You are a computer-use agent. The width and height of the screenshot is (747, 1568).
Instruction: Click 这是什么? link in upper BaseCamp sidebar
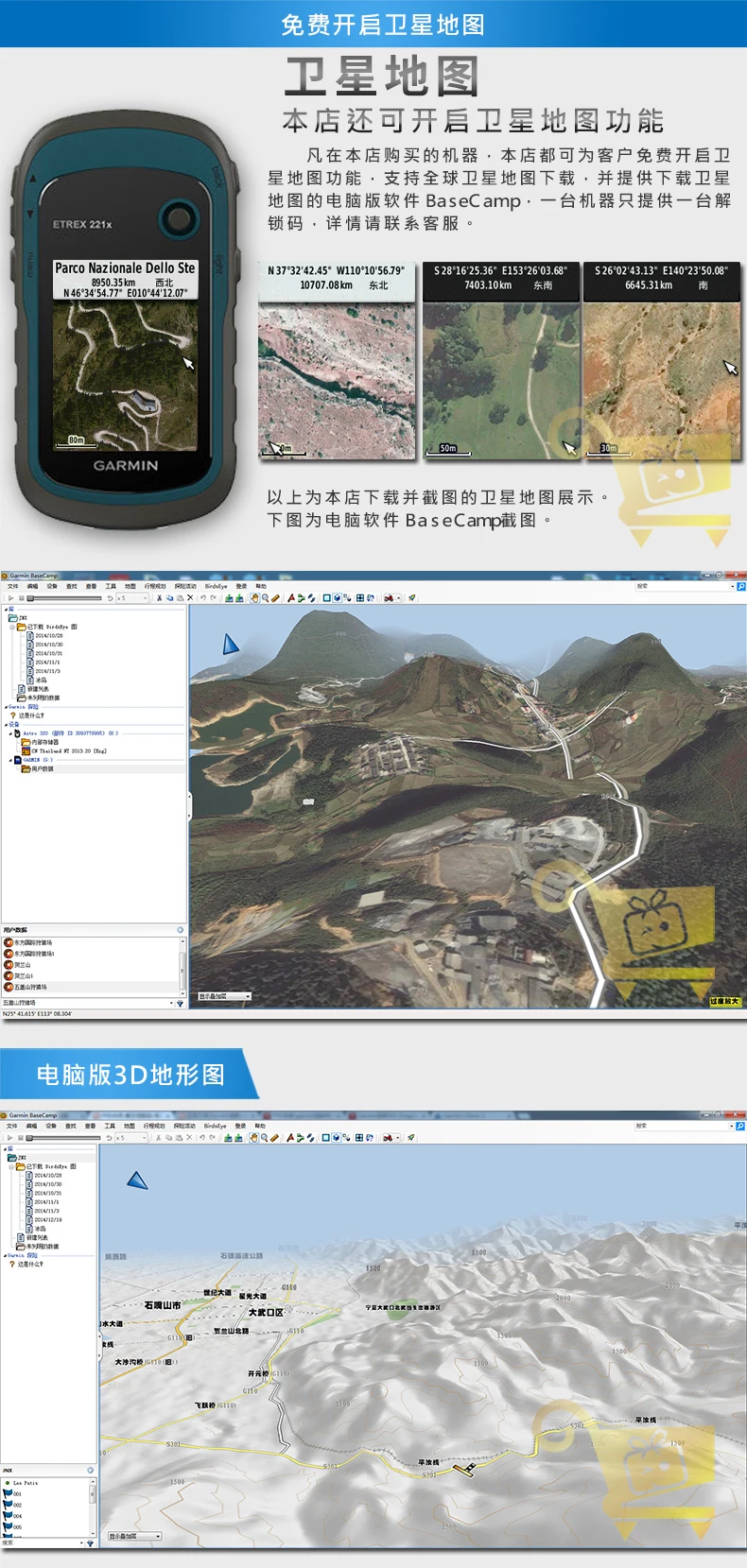27,715
